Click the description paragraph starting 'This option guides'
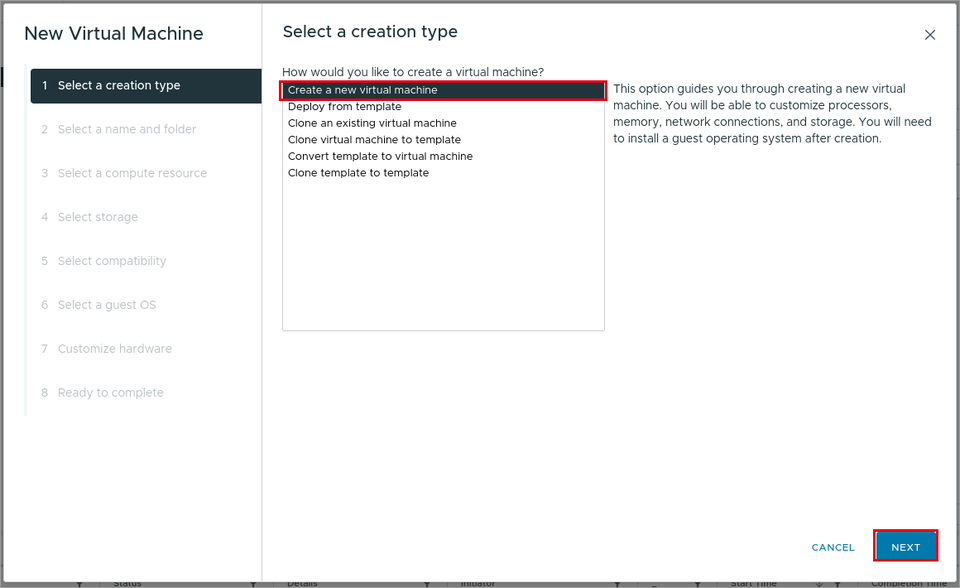The image size is (960, 588). pyautogui.click(x=772, y=113)
